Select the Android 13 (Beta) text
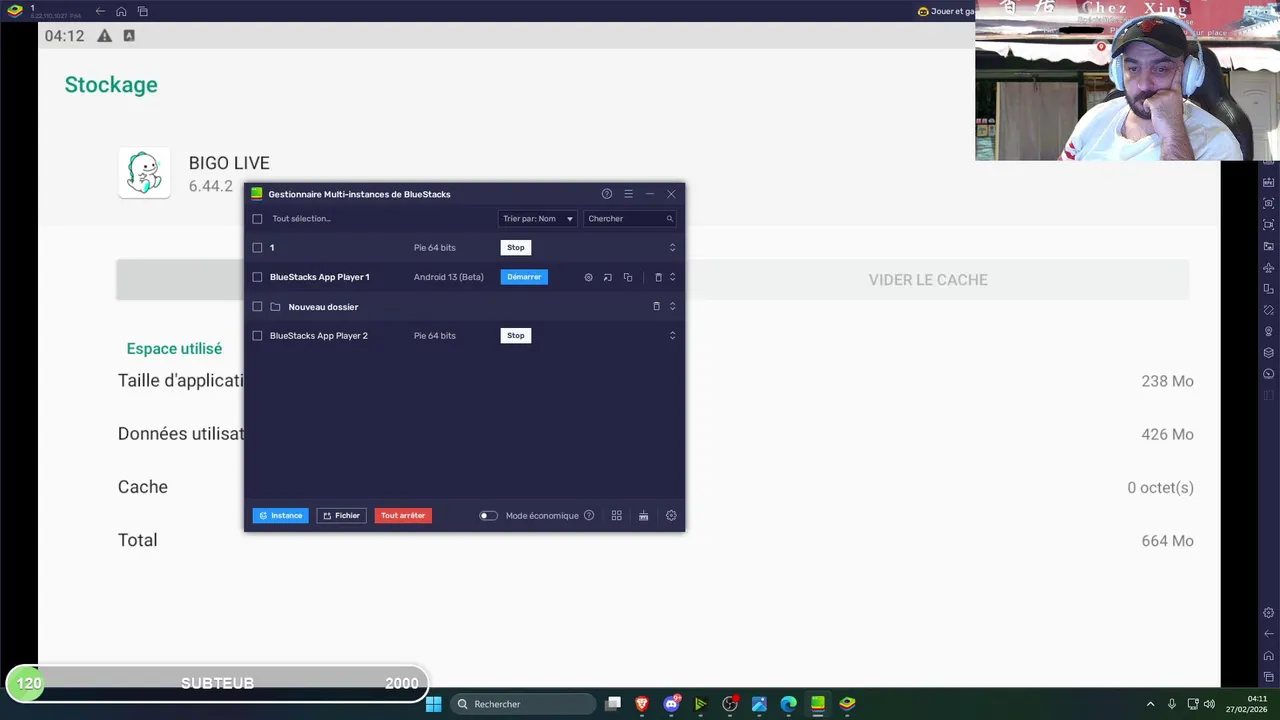The height and width of the screenshot is (720, 1280). pyautogui.click(x=448, y=277)
